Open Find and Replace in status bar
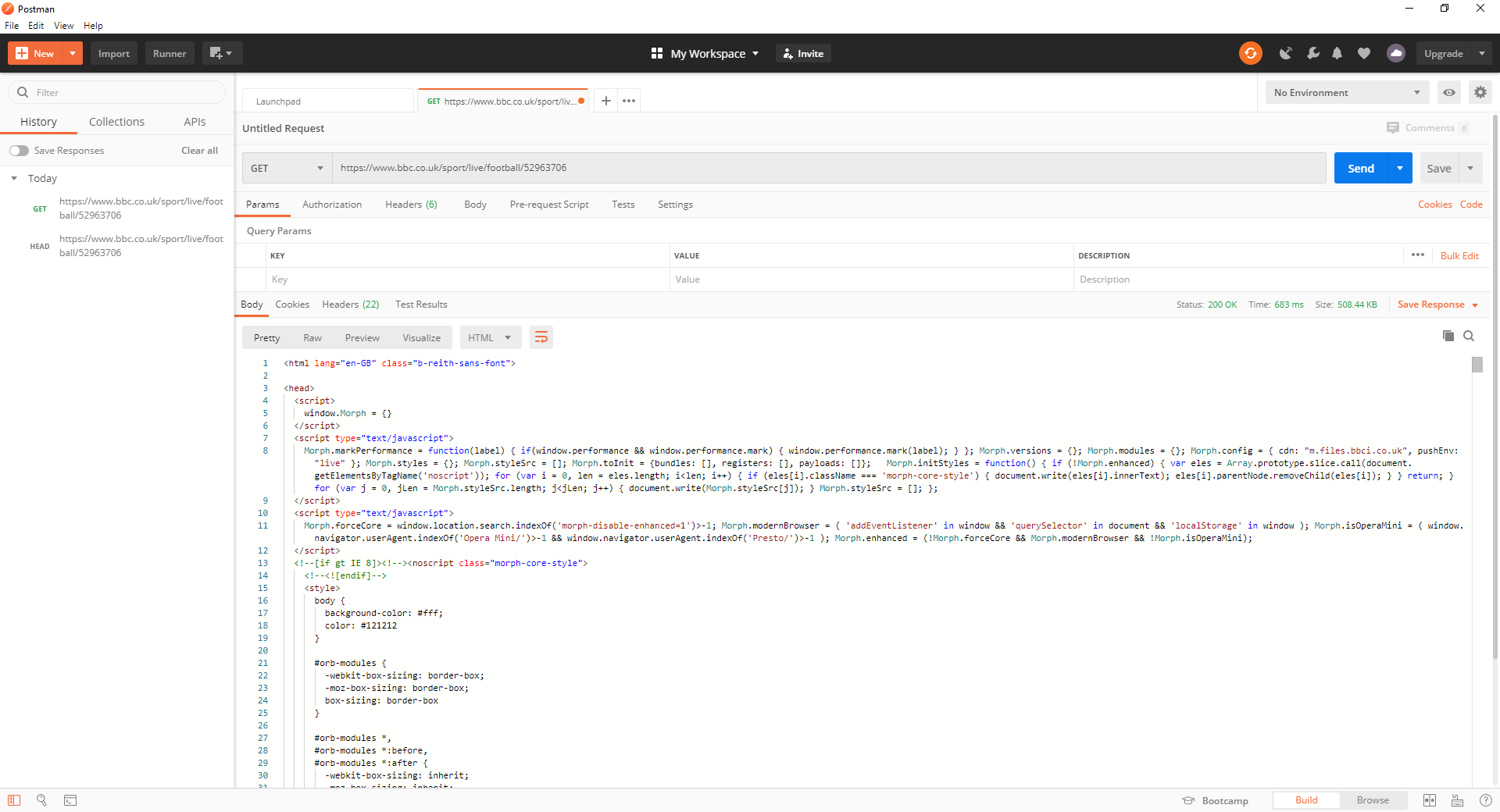This screenshot has height=812, width=1500. (x=41, y=800)
